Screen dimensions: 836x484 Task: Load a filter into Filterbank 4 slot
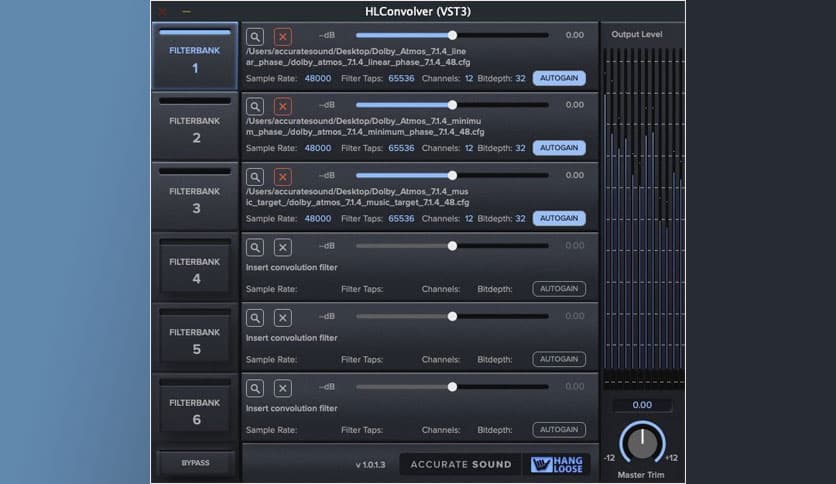pyautogui.click(x=255, y=247)
